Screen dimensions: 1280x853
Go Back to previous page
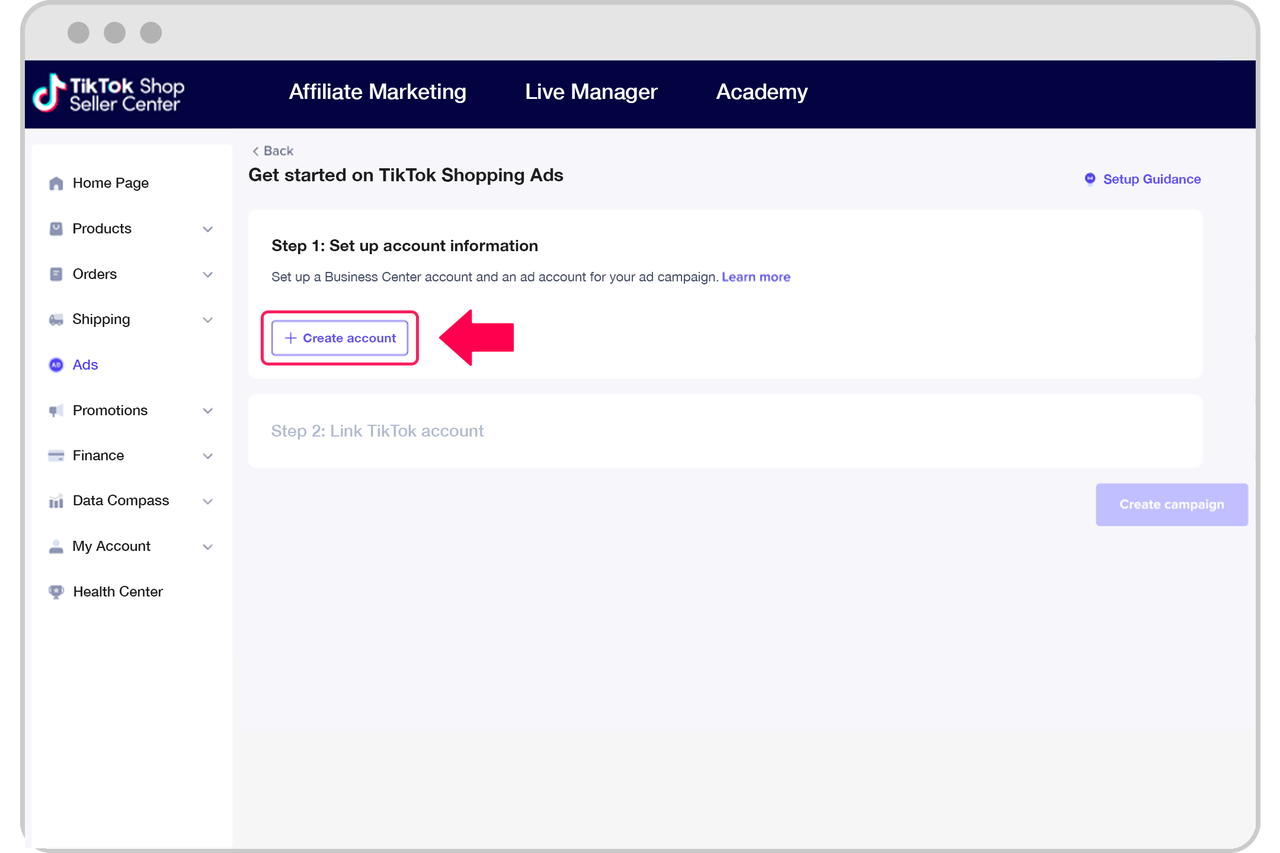pyautogui.click(x=272, y=151)
